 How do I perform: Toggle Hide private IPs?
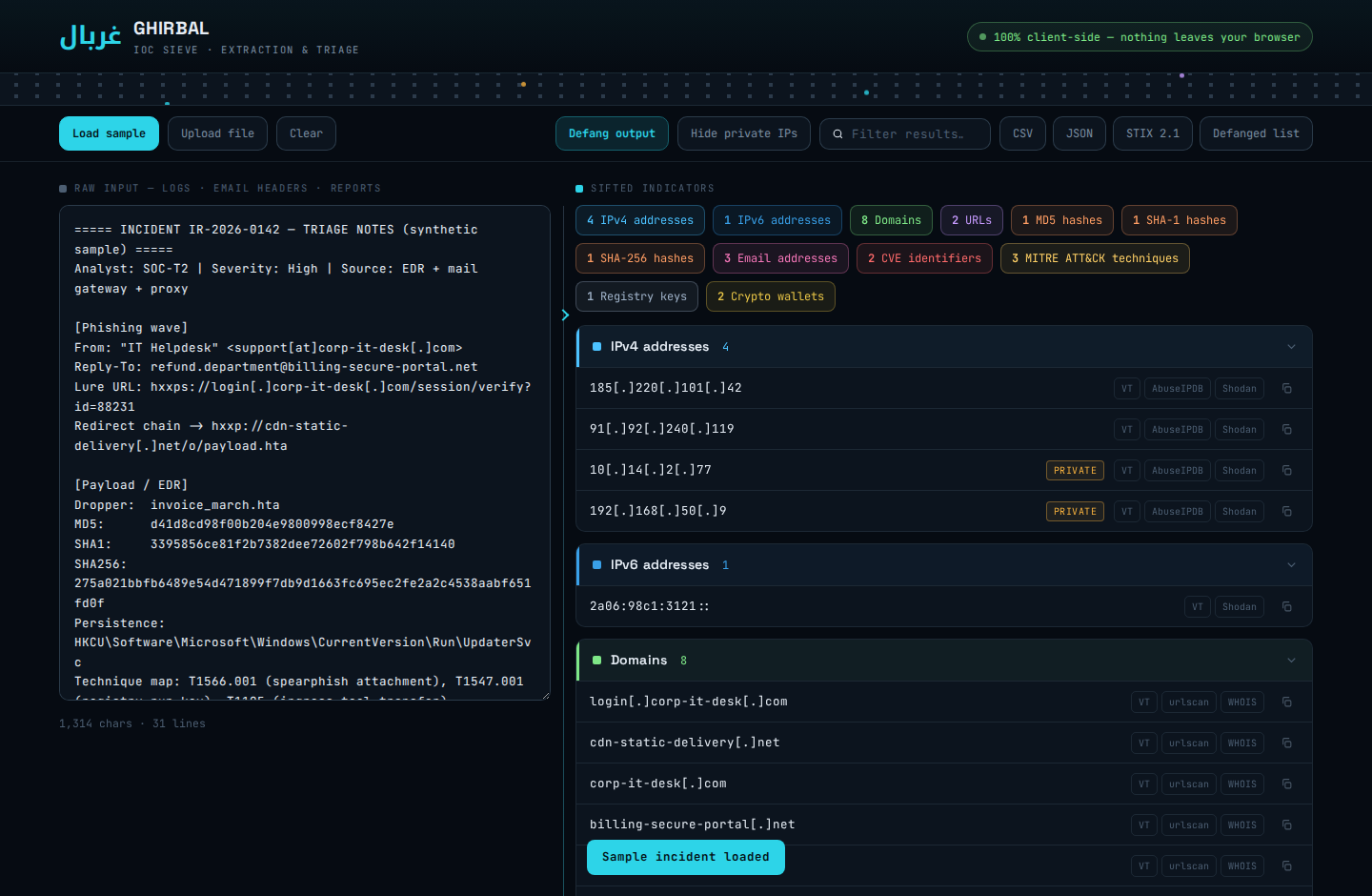point(744,133)
